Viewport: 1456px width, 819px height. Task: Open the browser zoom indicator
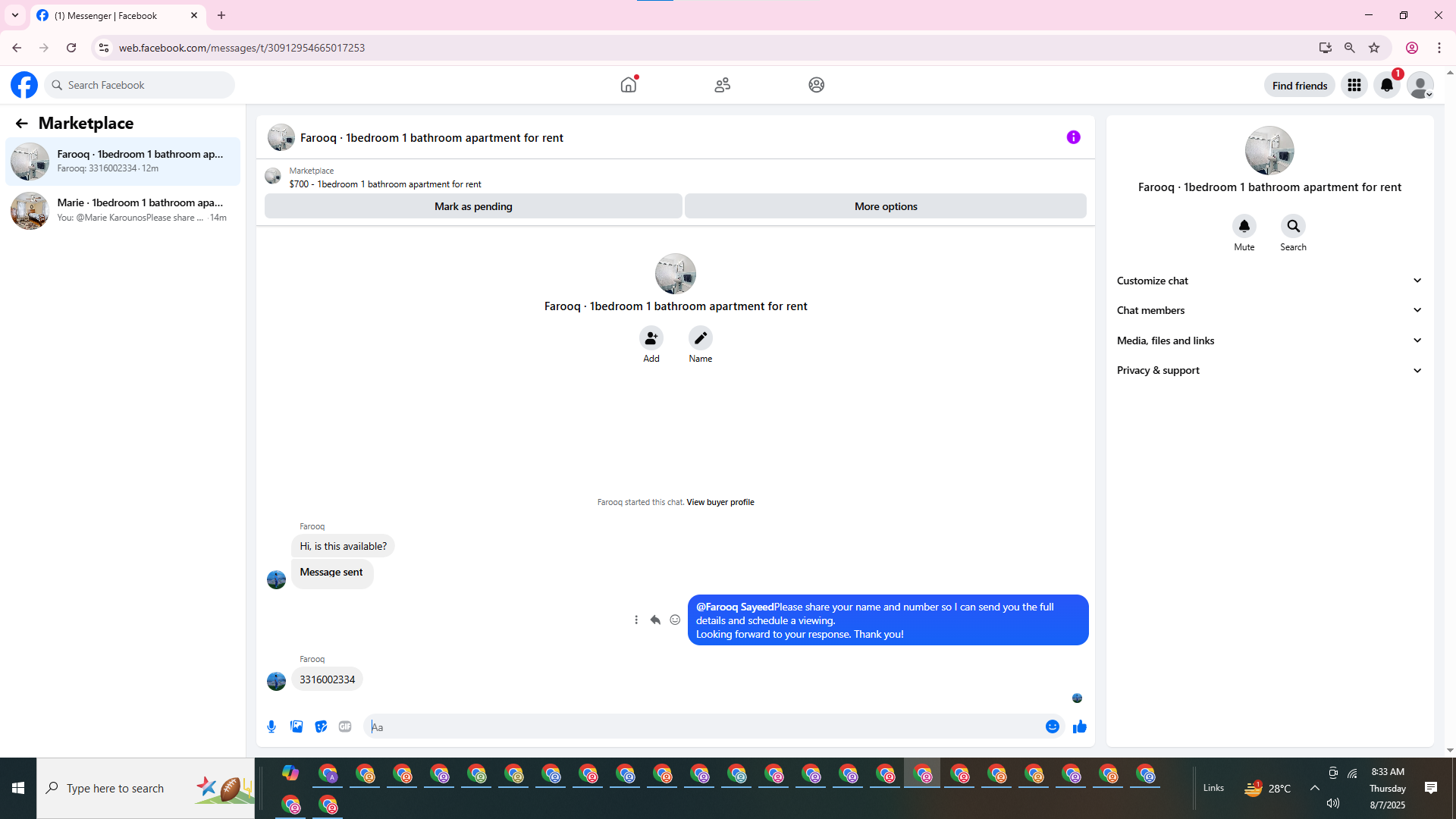coord(1350,48)
